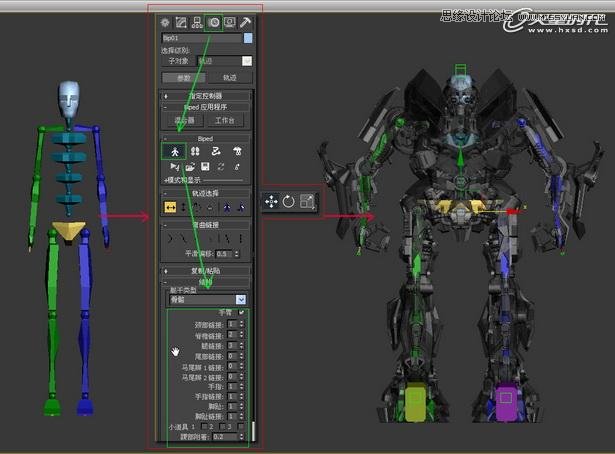
Task: Edit the 踝部附着 0.2 value field
Action: coord(225,436)
